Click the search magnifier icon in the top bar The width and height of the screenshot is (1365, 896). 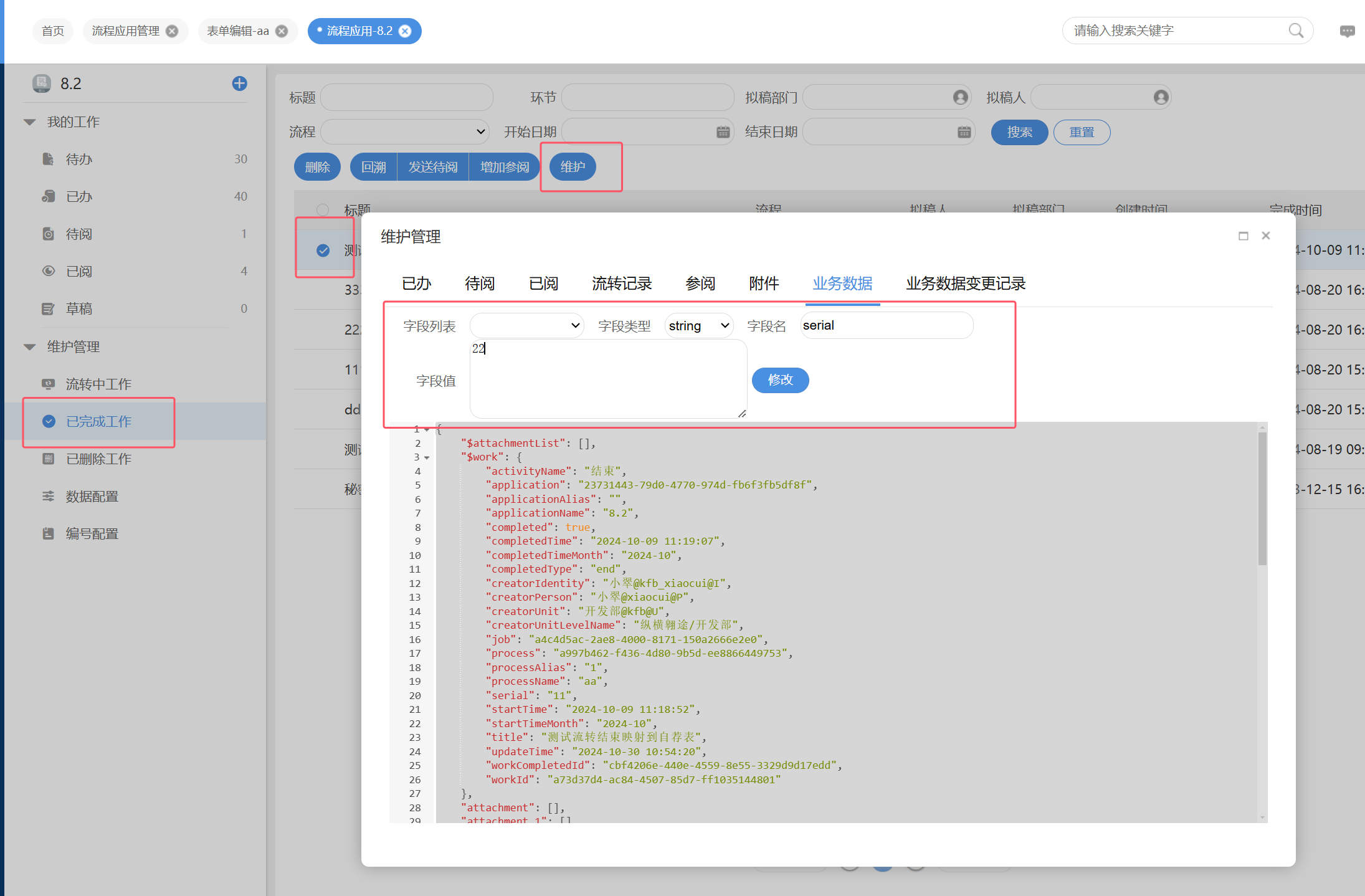pyautogui.click(x=1296, y=31)
